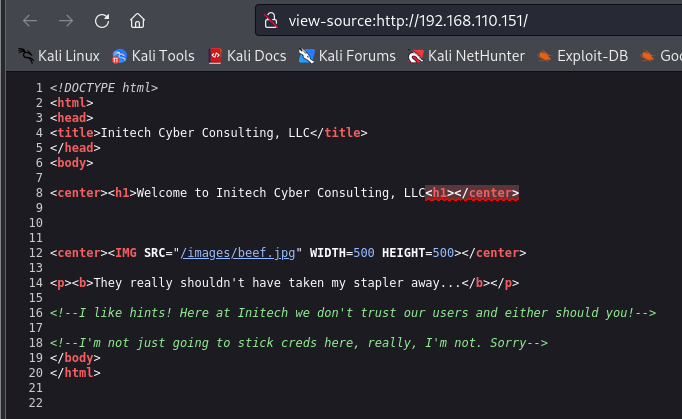The width and height of the screenshot is (682, 419).
Task: Click the DOCTYPE html declaration line
Action: (x=104, y=88)
